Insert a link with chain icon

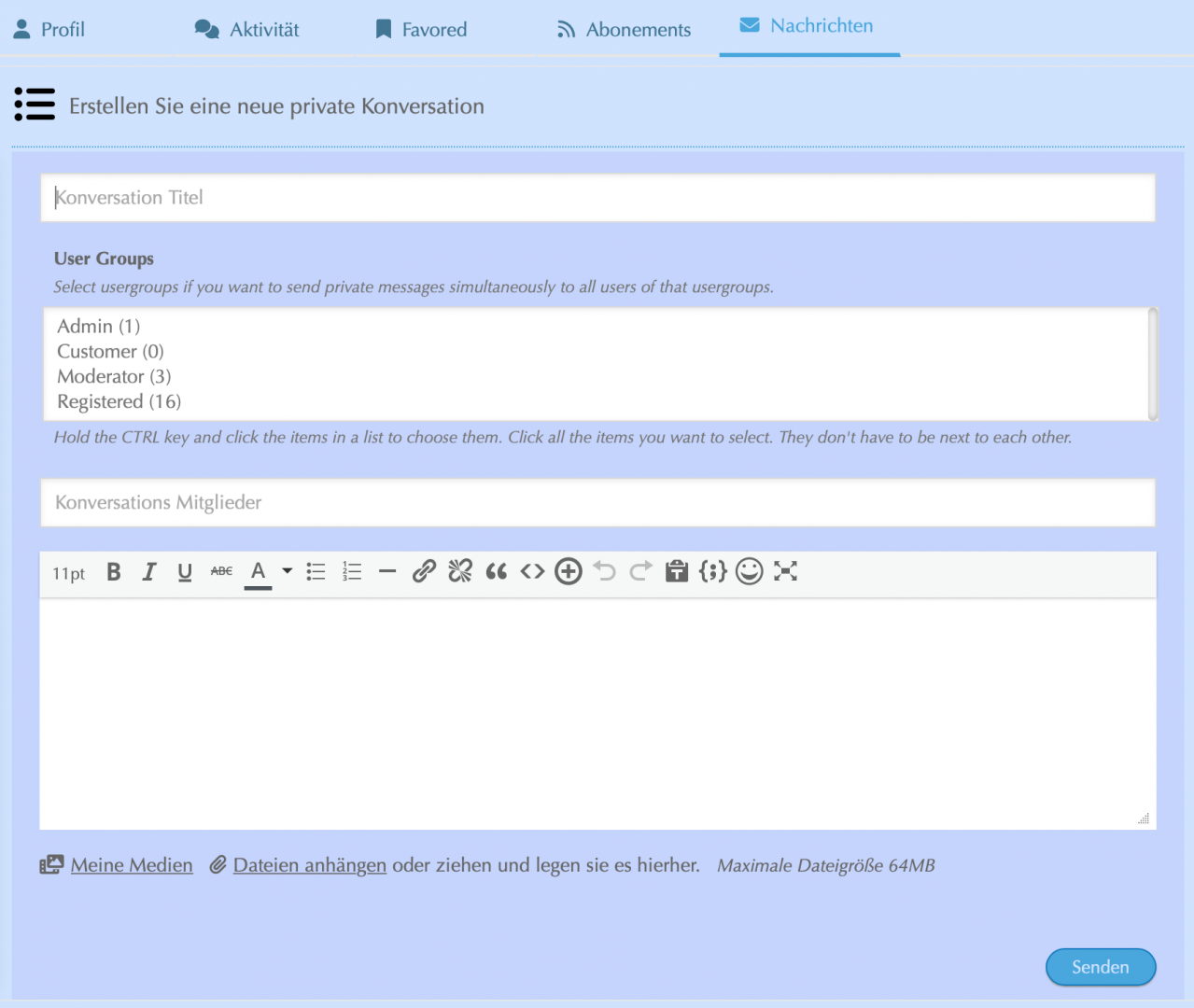point(424,571)
